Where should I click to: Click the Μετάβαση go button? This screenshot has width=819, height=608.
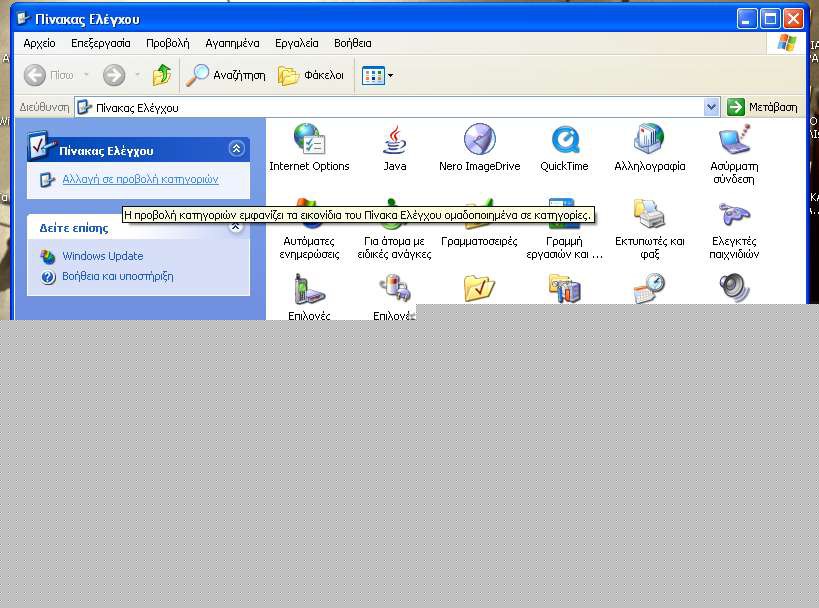pyautogui.click(x=764, y=107)
